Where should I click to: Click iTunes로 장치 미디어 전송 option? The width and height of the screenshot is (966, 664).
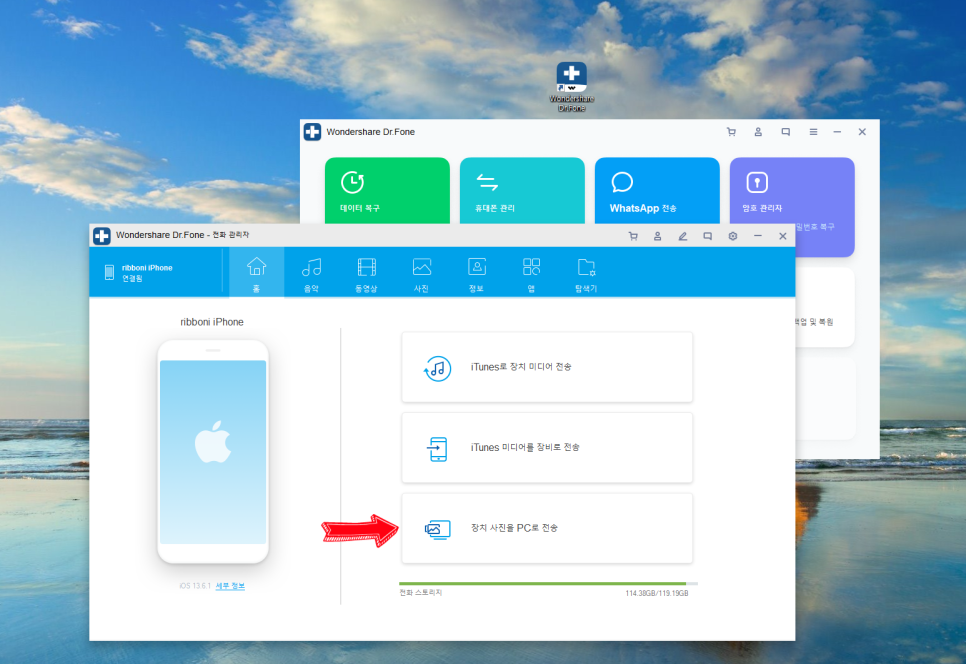pos(547,367)
